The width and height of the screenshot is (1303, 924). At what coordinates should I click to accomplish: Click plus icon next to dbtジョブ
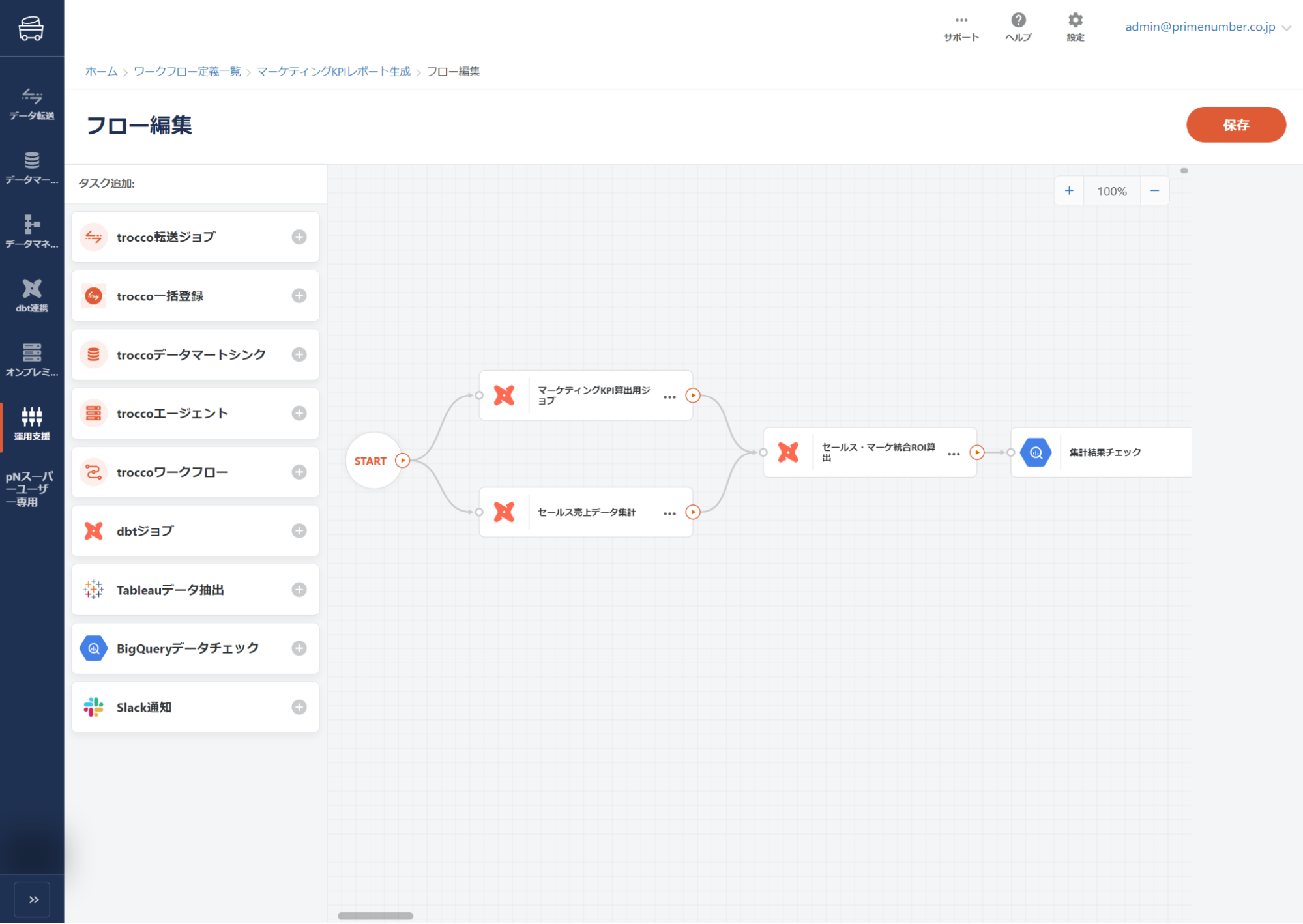(299, 531)
